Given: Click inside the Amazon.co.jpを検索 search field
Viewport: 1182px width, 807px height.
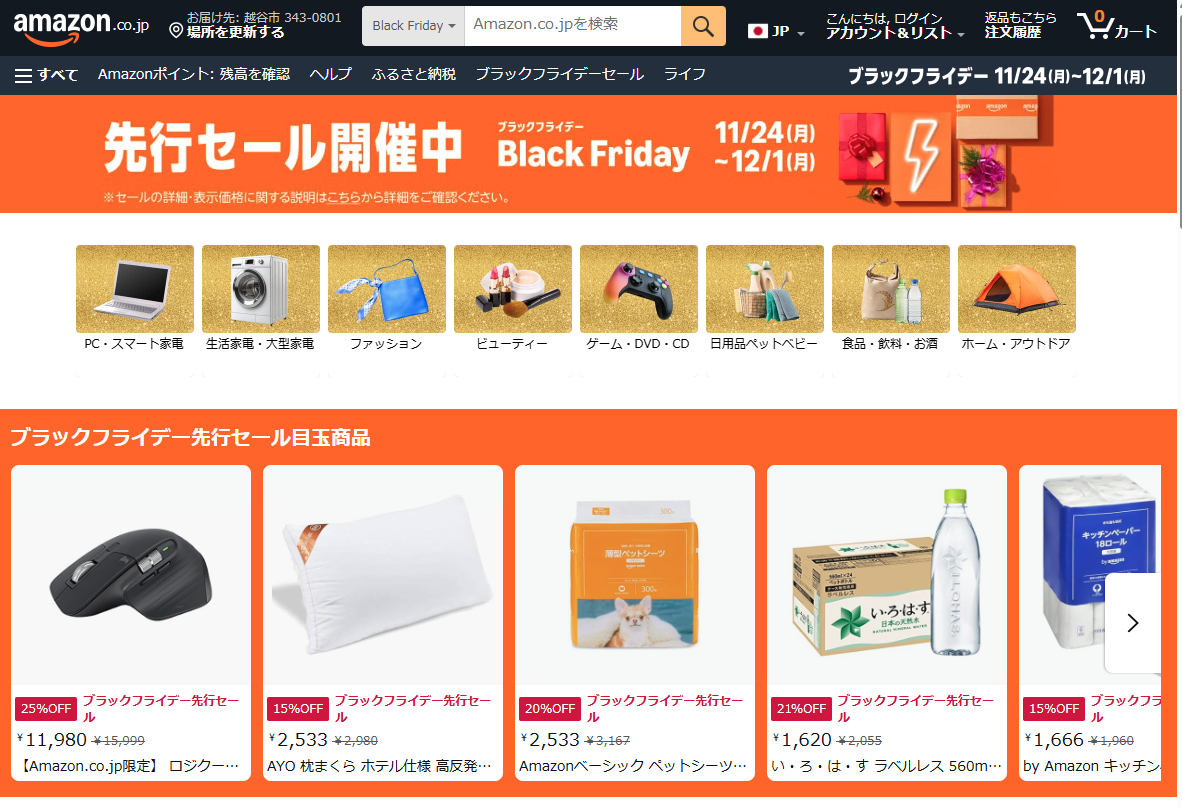Looking at the screenshot, I should 572,26.
